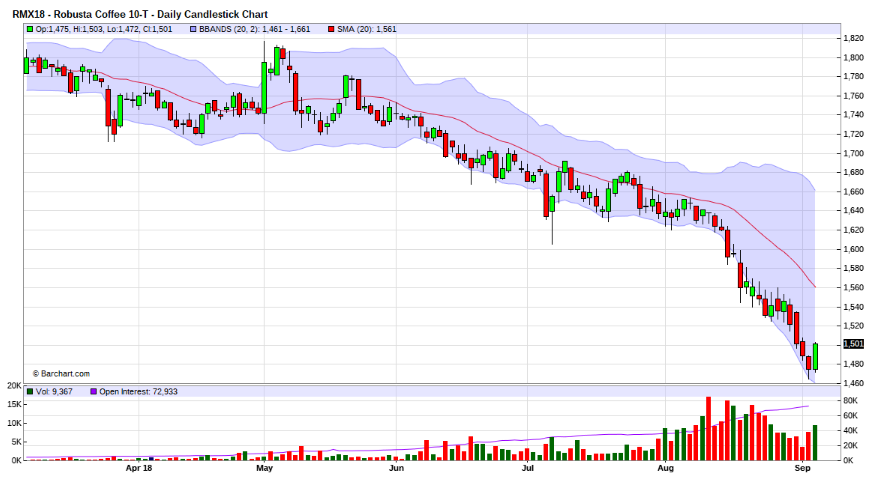The height and width of the screenshot is (480, 872).
Task: Click 'SMA (20): 1,561' legend text
Action: [x=366, y=29]
